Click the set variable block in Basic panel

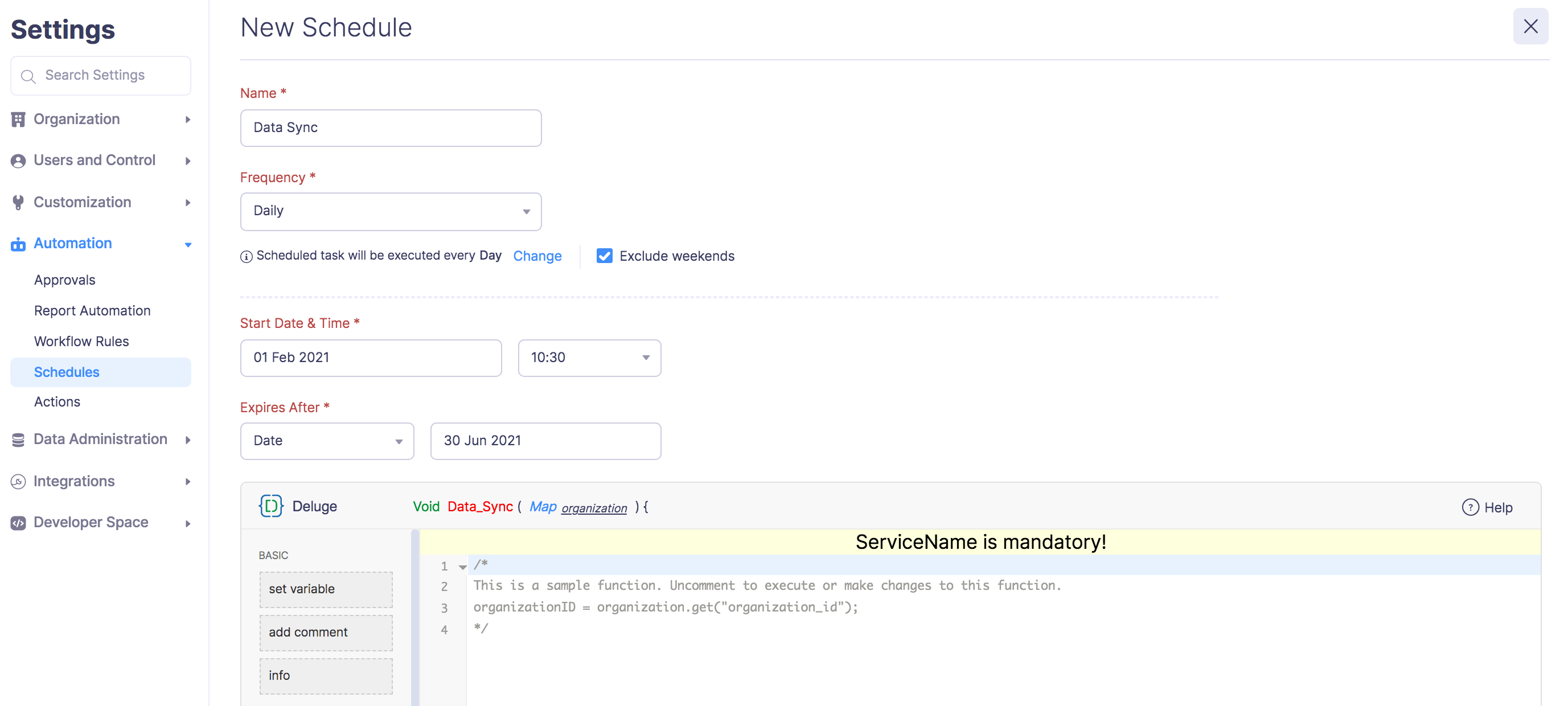coord(326,589)
